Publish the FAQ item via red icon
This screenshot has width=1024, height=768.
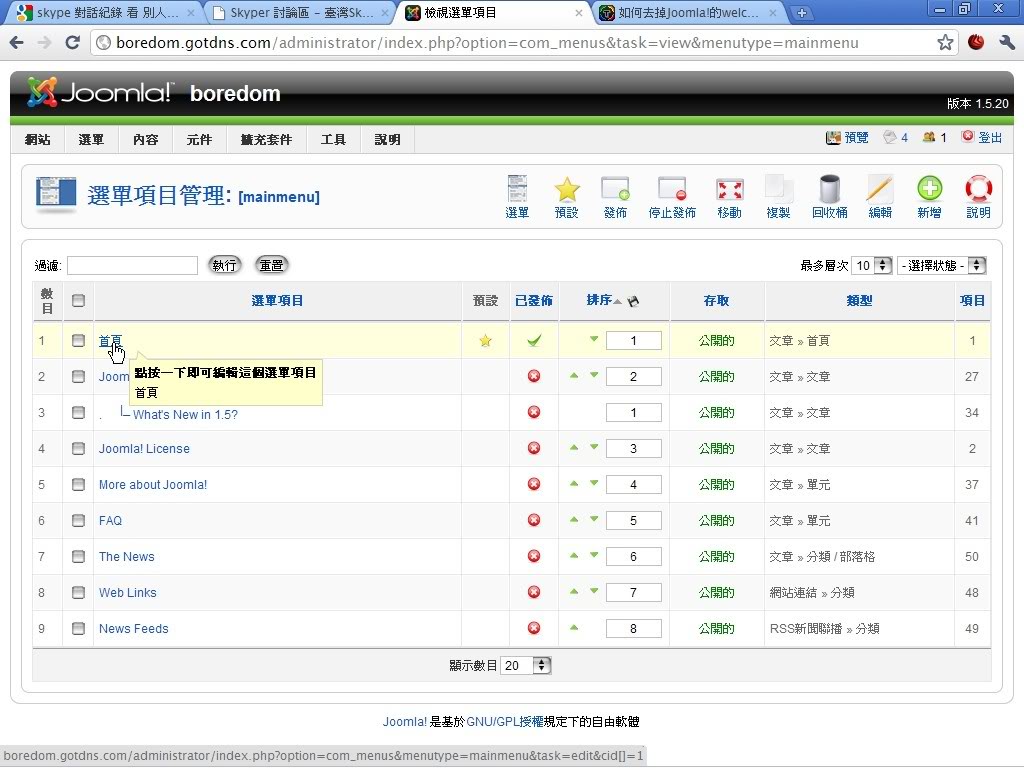(534, 520)
